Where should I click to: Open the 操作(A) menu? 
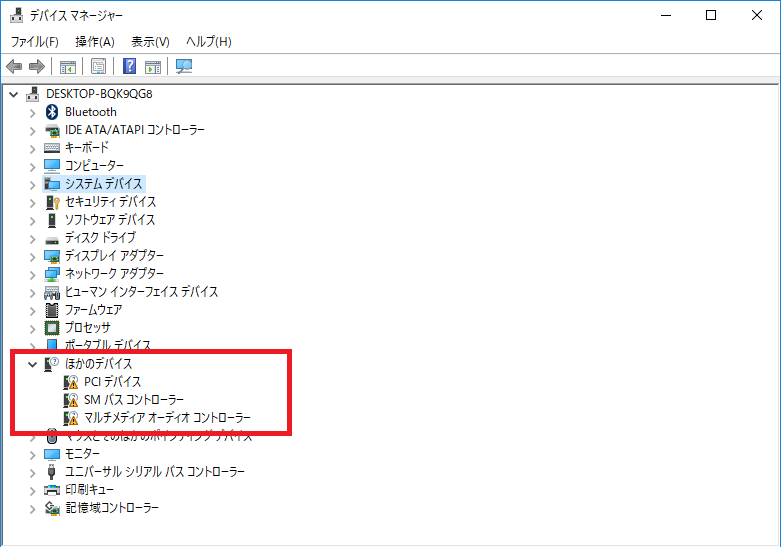(95, 41)
